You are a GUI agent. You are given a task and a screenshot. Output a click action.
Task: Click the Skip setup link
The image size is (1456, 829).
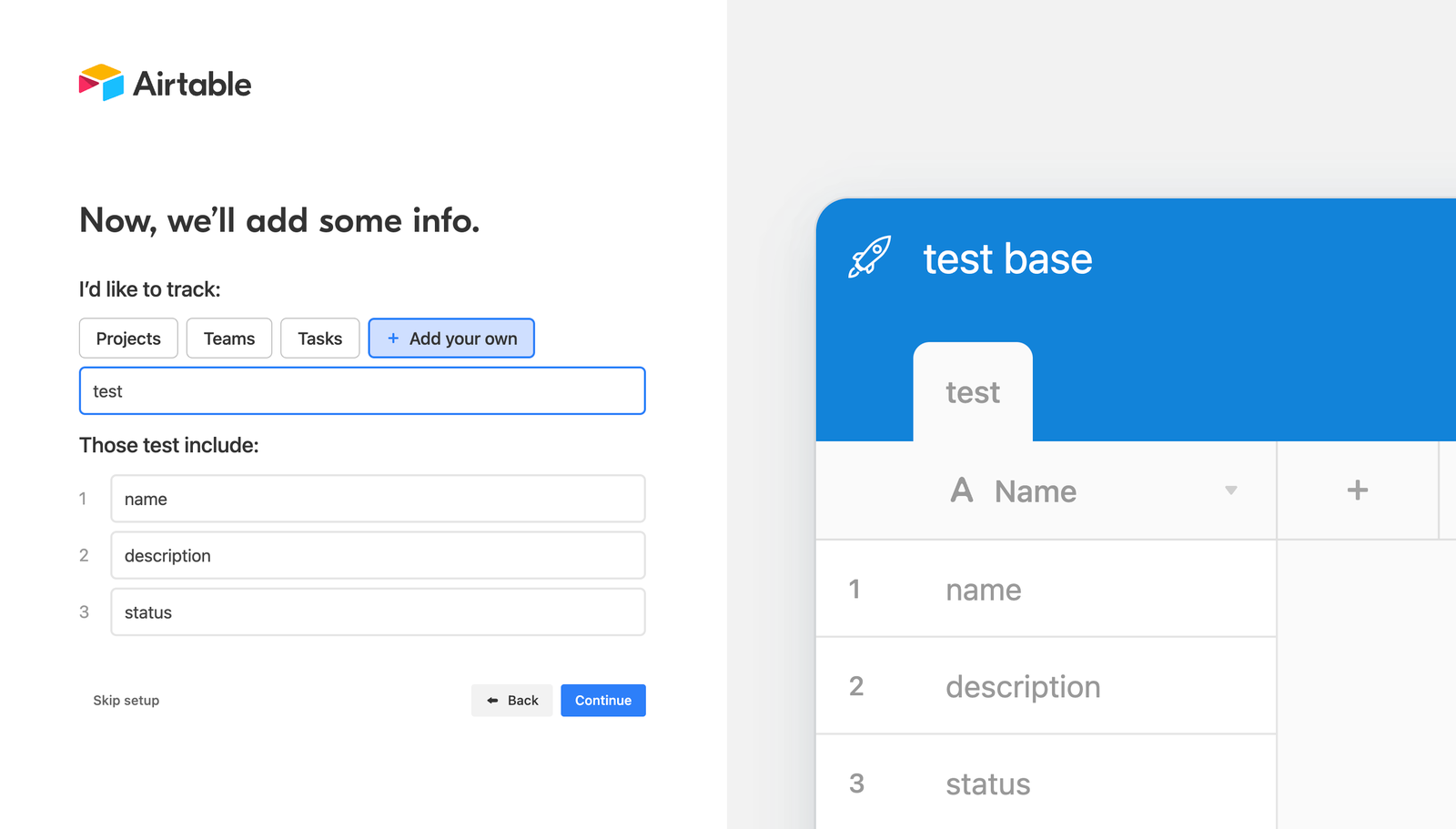[126, 701]
